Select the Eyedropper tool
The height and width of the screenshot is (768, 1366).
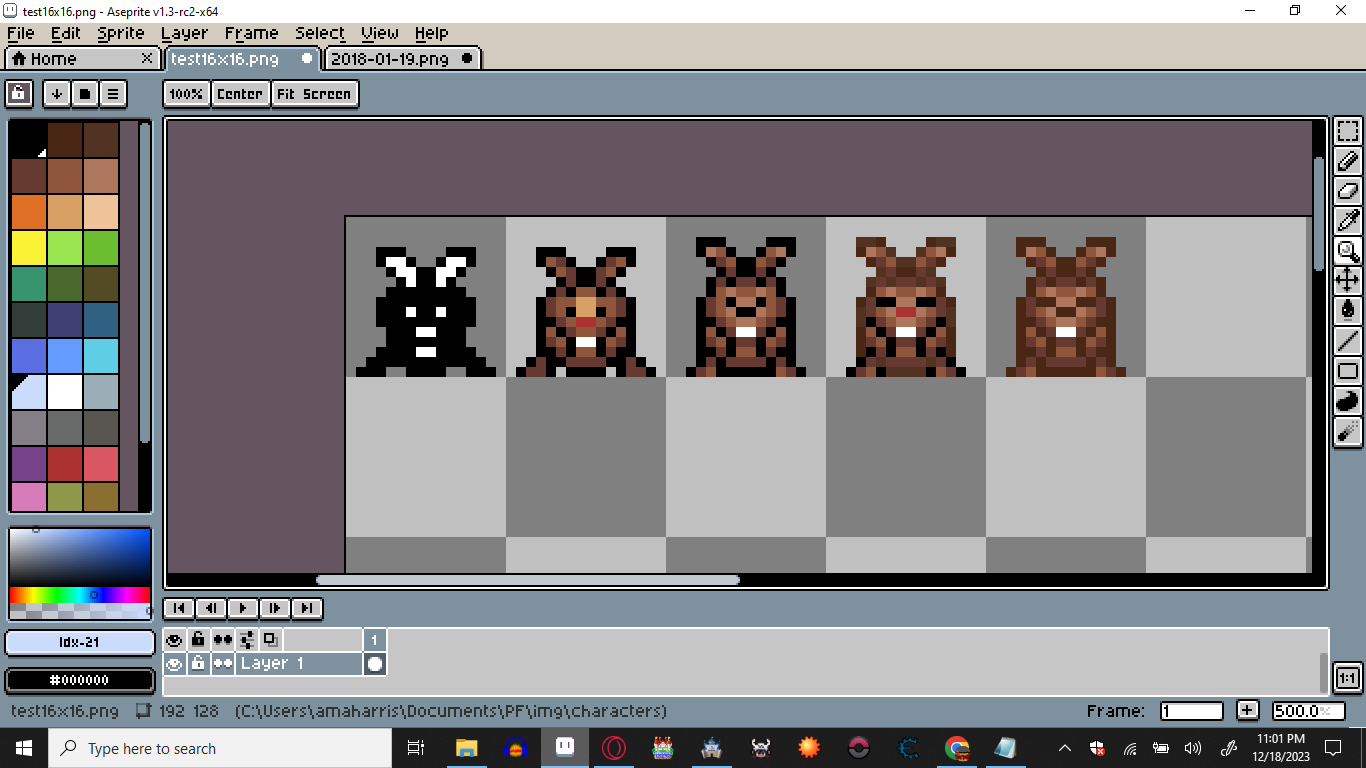(1347, 221)
